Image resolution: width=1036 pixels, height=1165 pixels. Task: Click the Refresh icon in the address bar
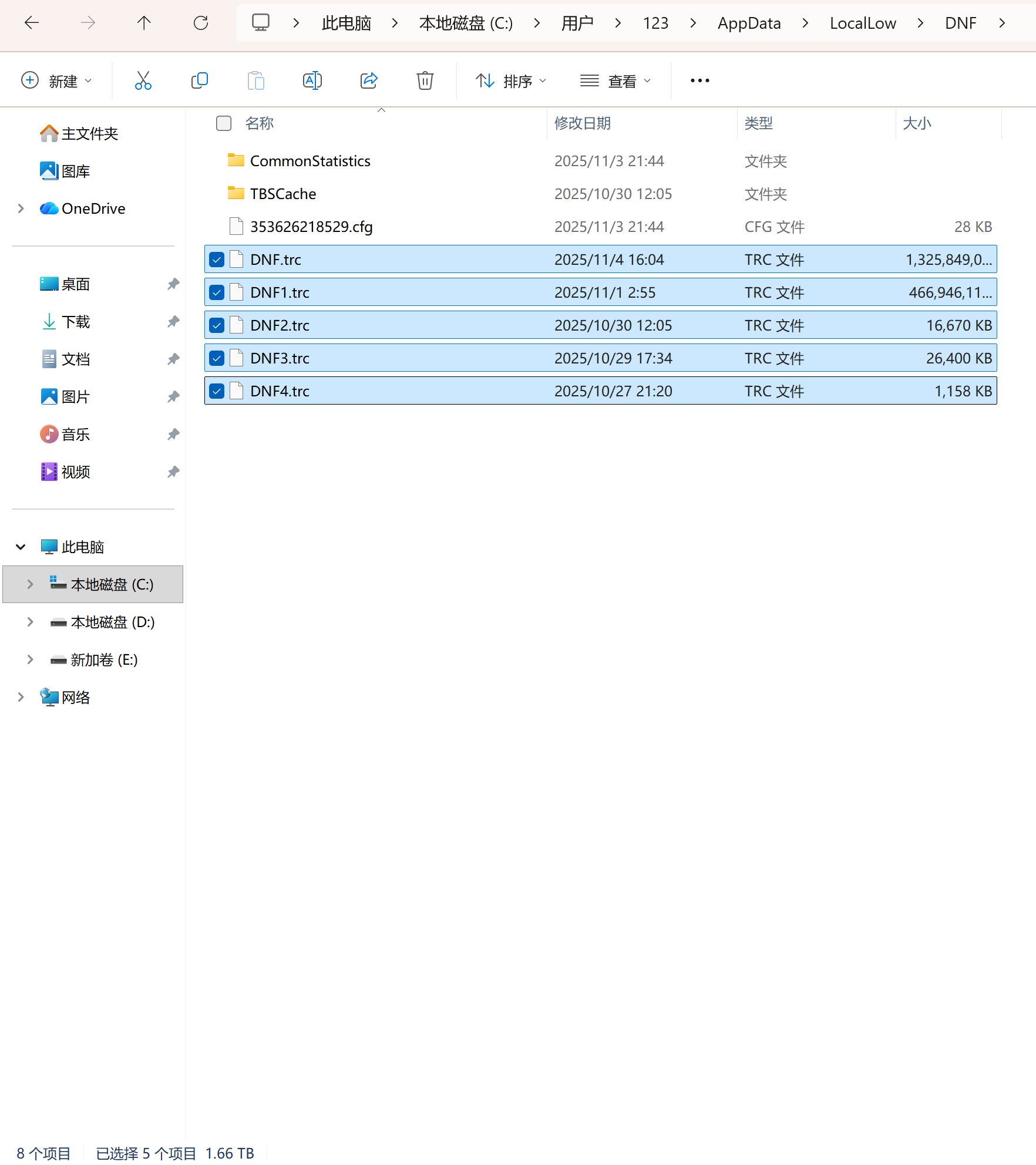pos(201,23)
